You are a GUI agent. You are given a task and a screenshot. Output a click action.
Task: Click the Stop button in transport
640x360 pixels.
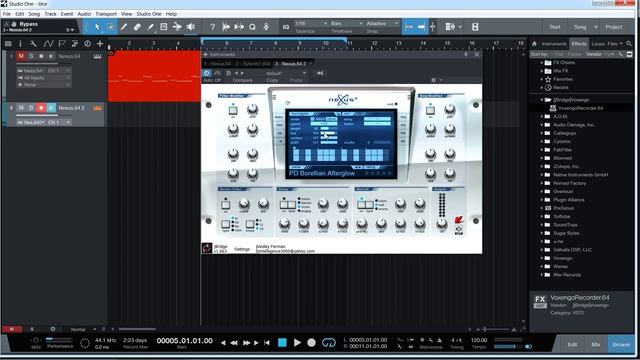282,343
